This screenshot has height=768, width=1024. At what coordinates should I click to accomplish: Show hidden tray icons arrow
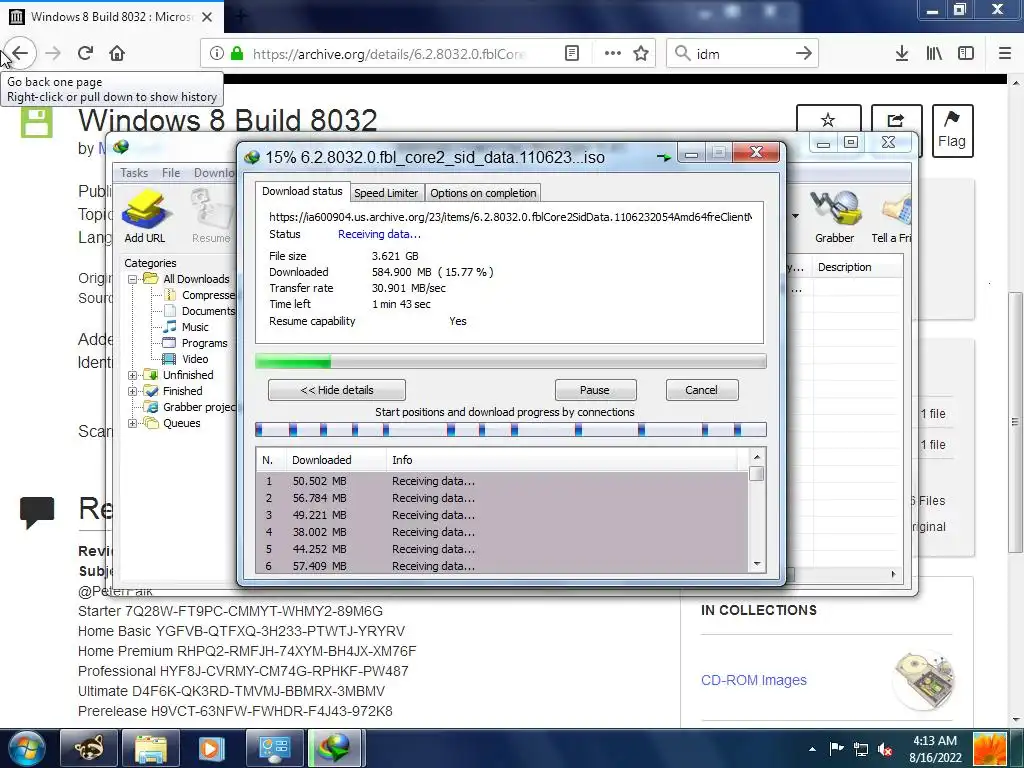pos(812,749)
